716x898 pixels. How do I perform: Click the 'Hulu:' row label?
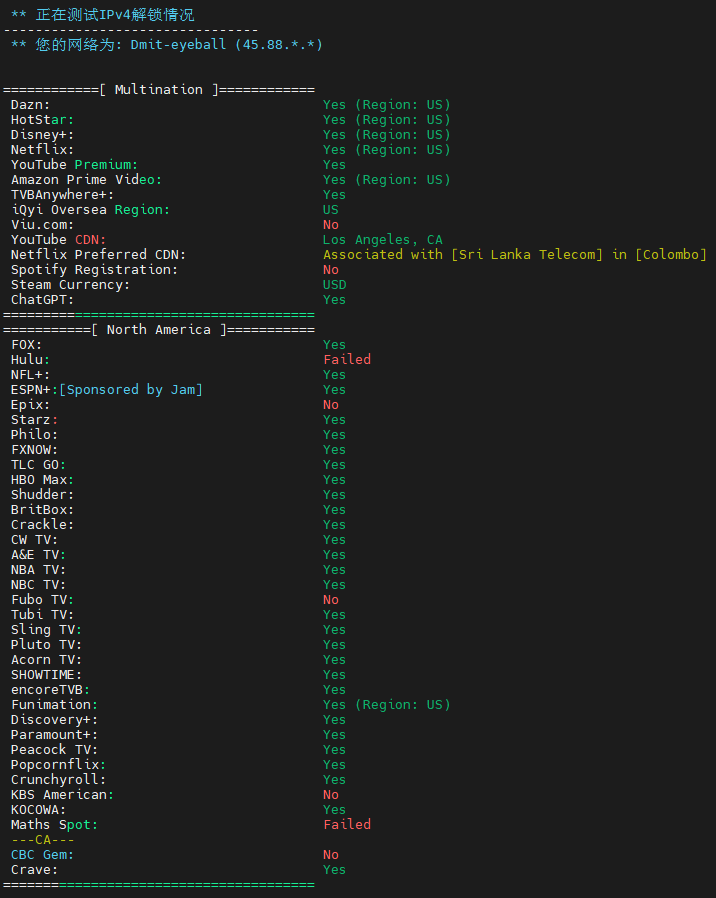[x=30, y=360]
